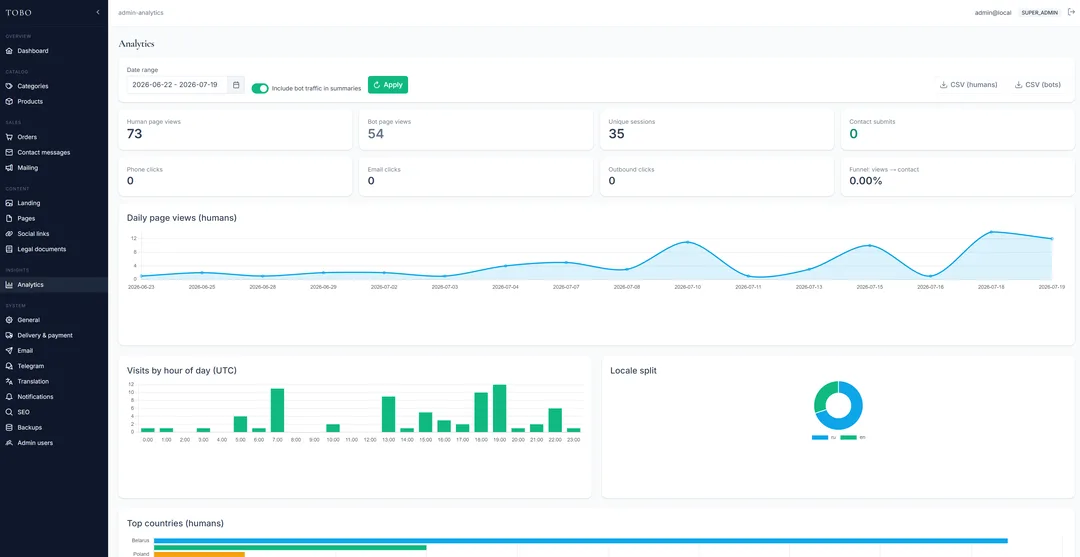Click the Funnel 0.00% value
The image size is (1080, 557).
[866, 181]
